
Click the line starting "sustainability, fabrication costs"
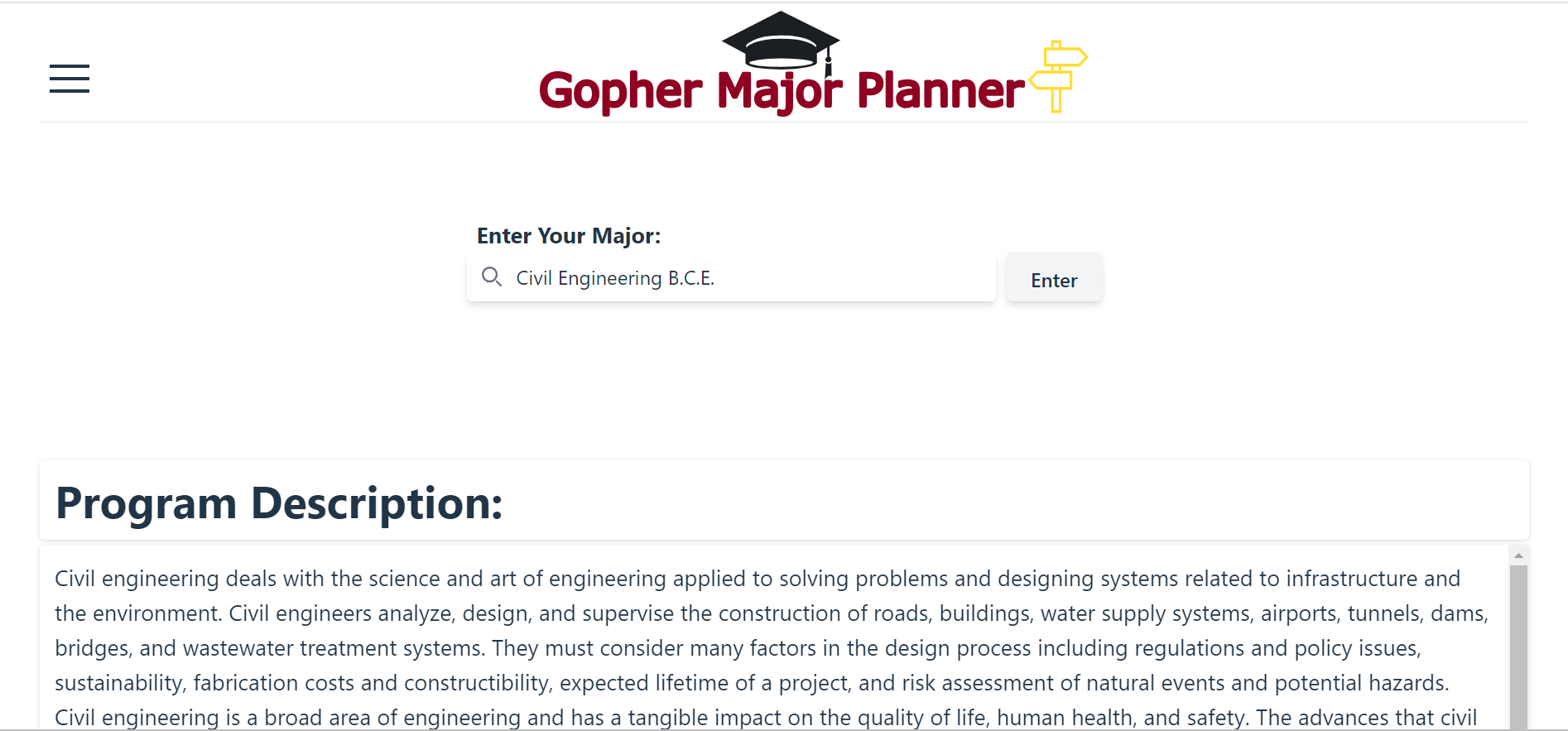coord(752,683)
